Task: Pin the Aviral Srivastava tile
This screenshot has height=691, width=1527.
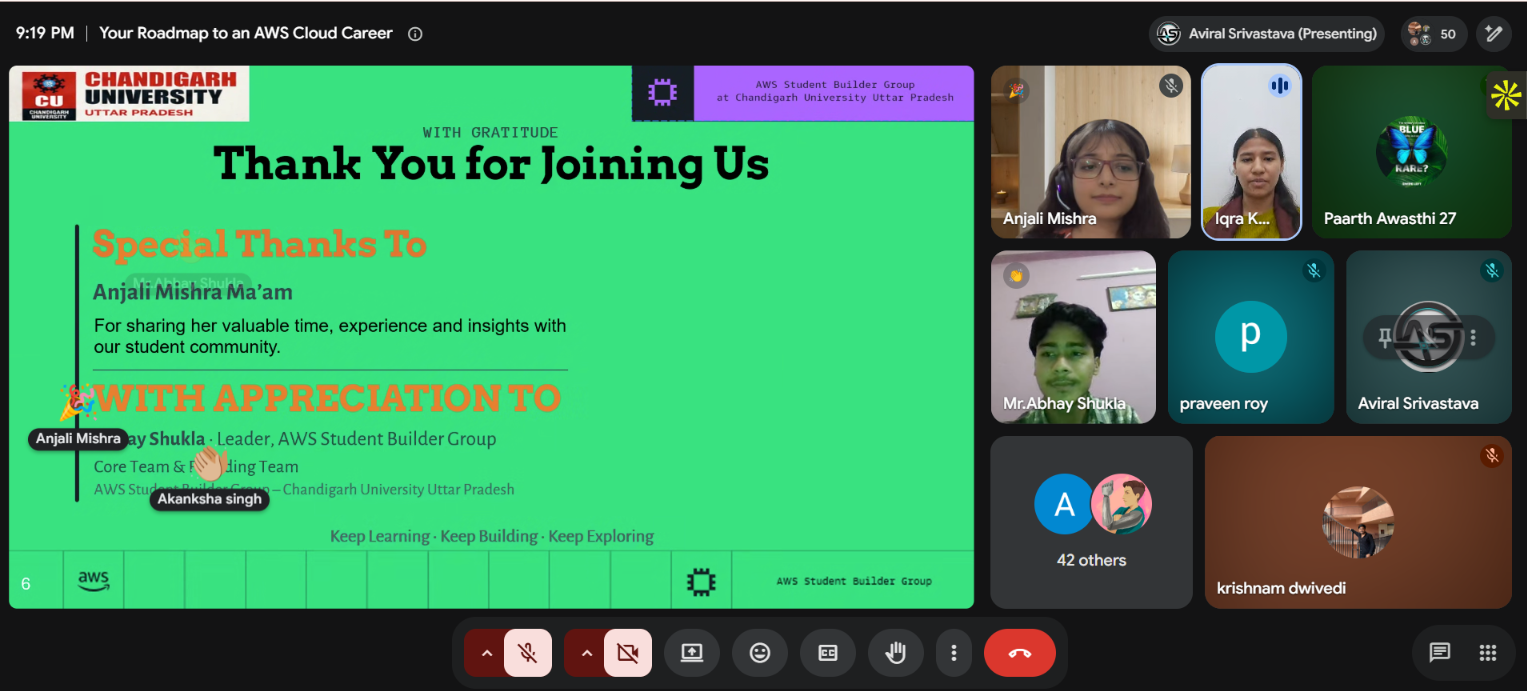Action: click(x=1385, y=338)
